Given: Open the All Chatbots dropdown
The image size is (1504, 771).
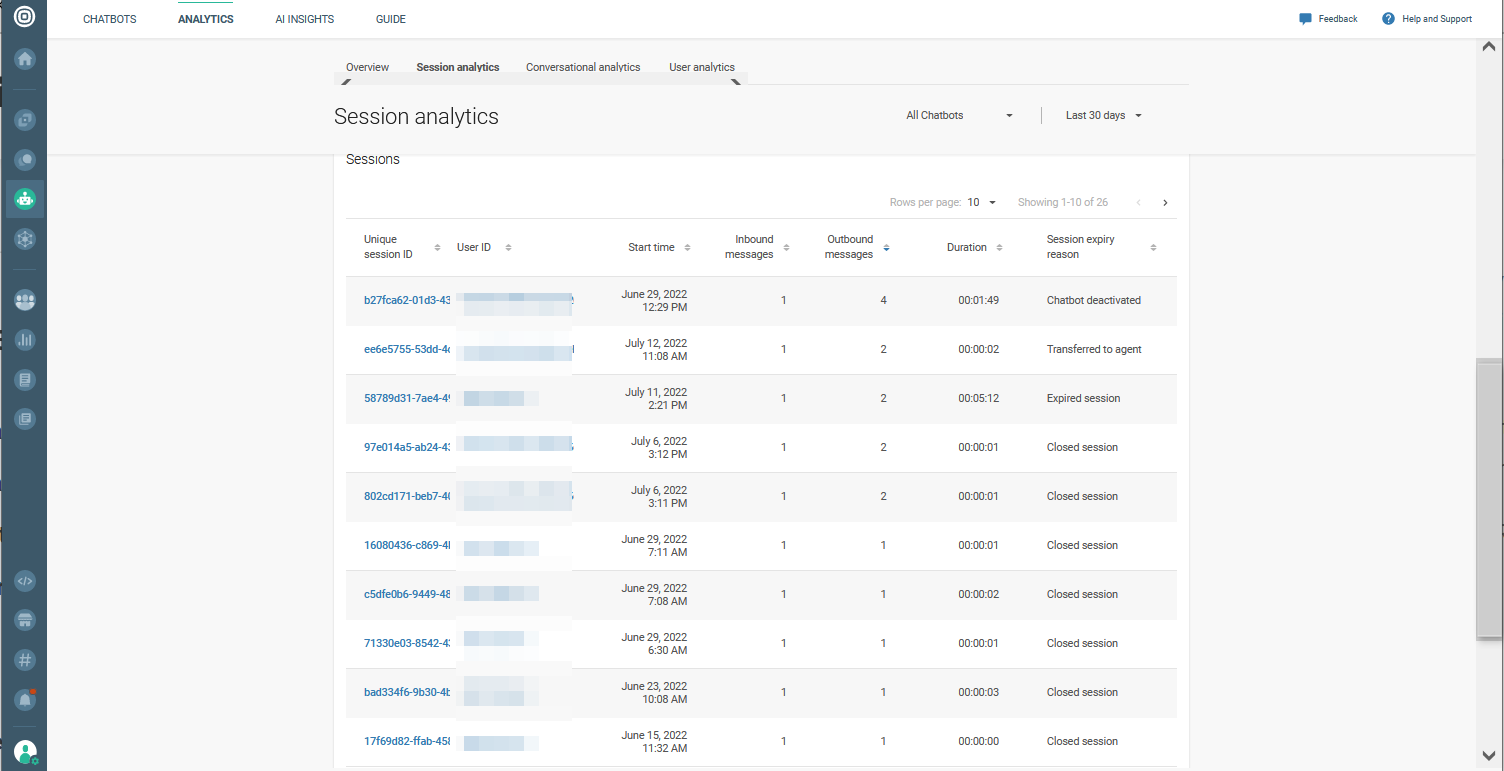Looking at the screenshot, I should tap(960, 115).
